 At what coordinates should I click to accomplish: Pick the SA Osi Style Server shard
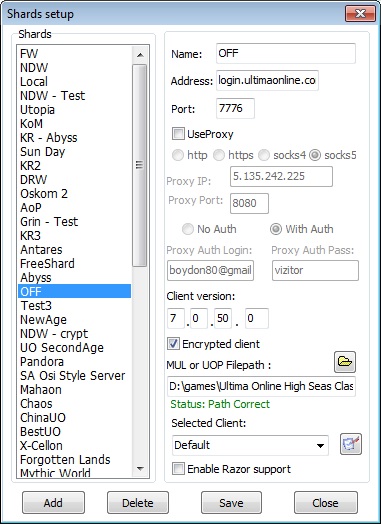coord(73,376)
